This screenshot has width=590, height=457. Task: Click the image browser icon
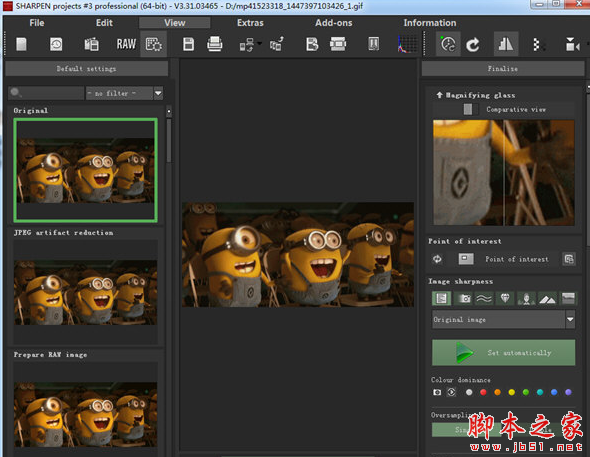point(91,44)
